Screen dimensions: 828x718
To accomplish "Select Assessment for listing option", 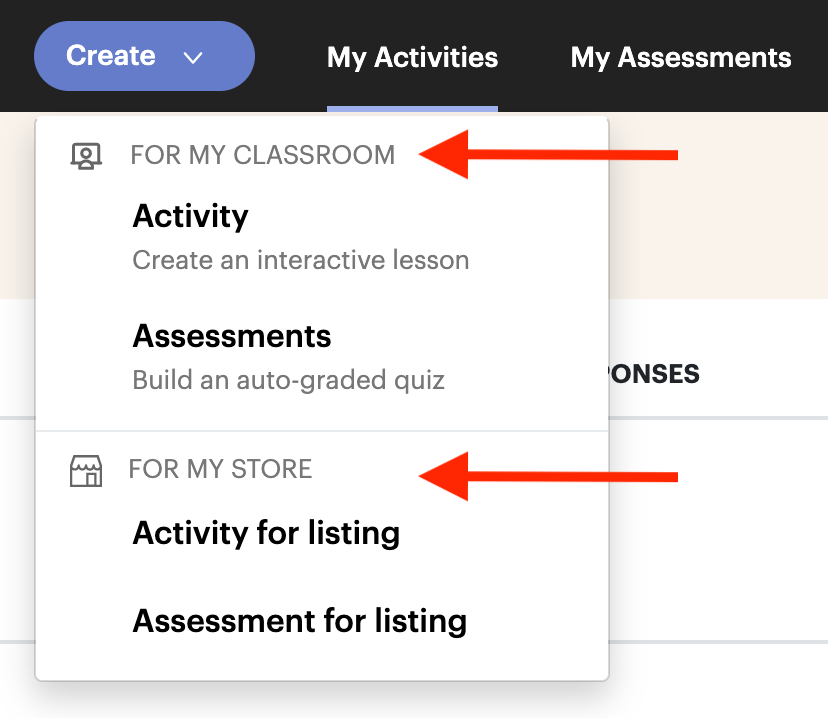I will pyautogui.click(x=299, y=621).
